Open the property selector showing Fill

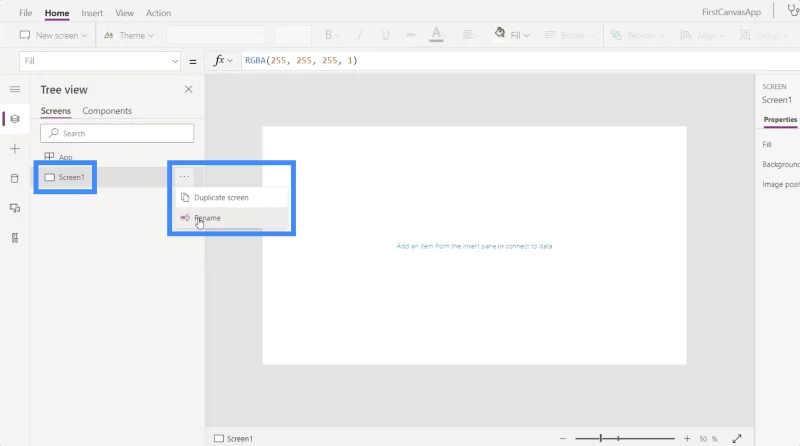(x=100, y=61)
